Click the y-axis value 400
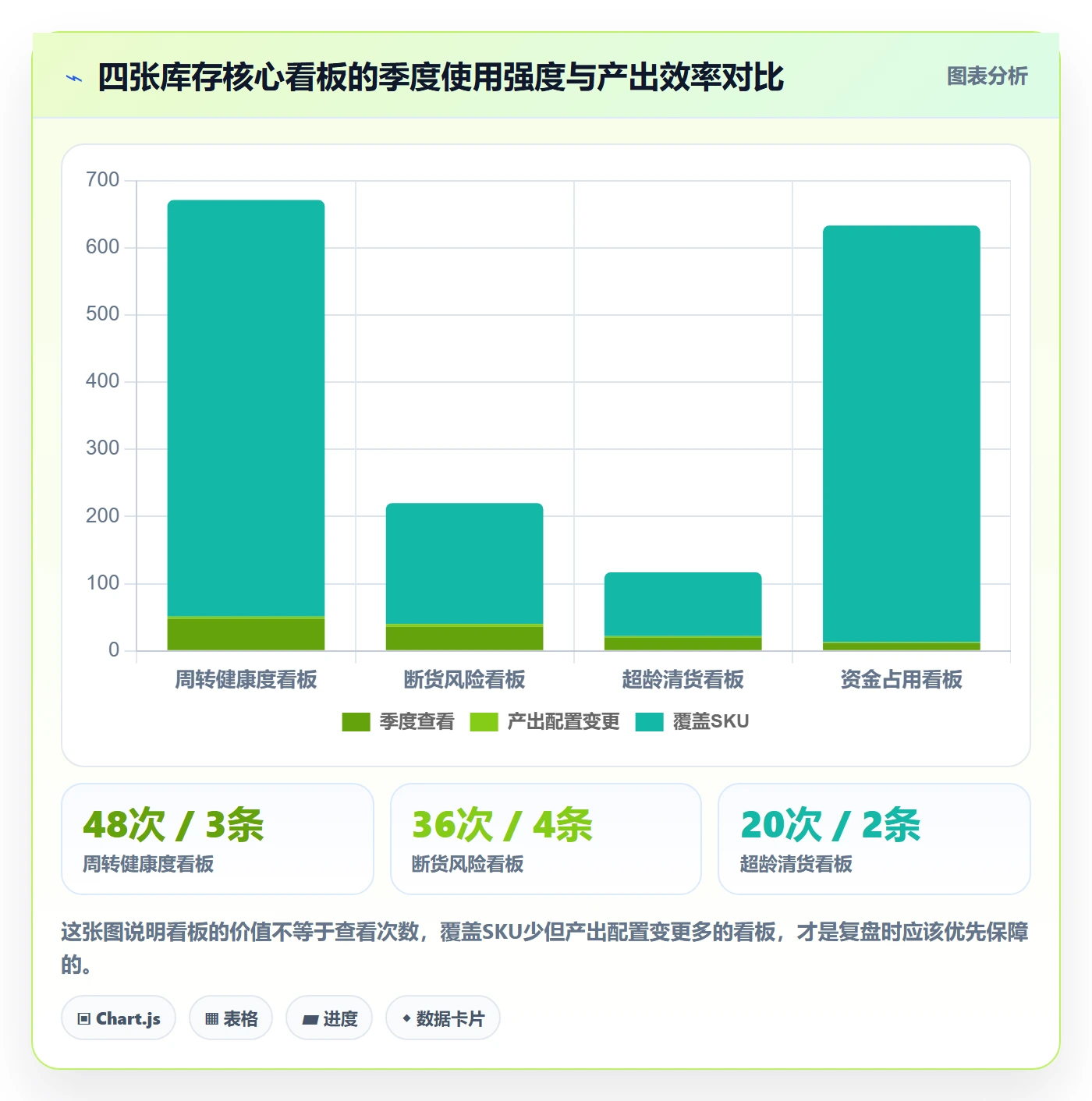This screenshot has height=1101, width=1092. tap(102, 381)
